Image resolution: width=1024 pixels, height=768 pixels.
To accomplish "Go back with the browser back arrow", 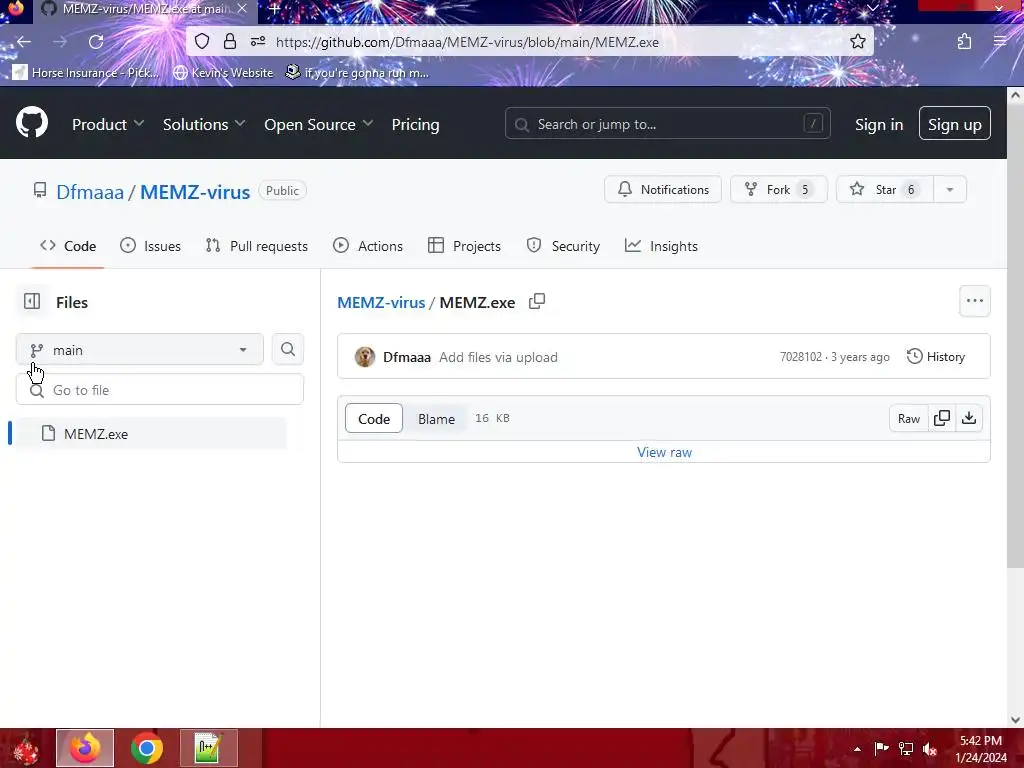I will click(x=24, y=42).
